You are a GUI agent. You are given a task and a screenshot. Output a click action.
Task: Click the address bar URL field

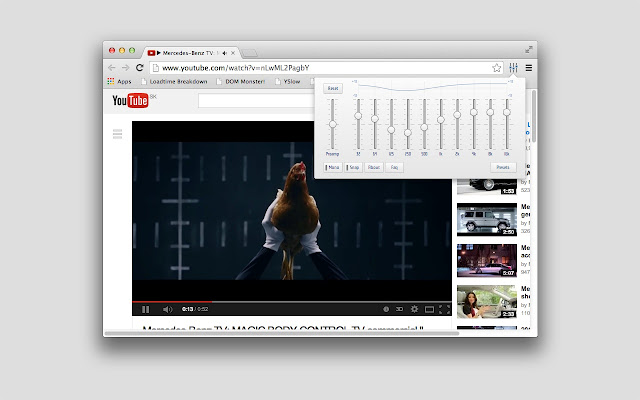324,68
